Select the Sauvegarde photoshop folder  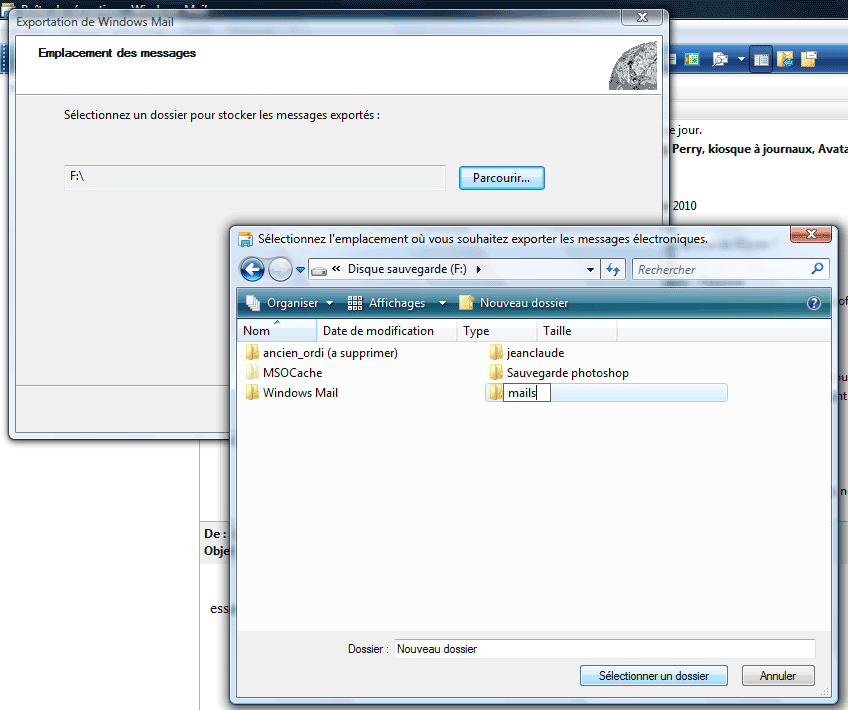567,373
